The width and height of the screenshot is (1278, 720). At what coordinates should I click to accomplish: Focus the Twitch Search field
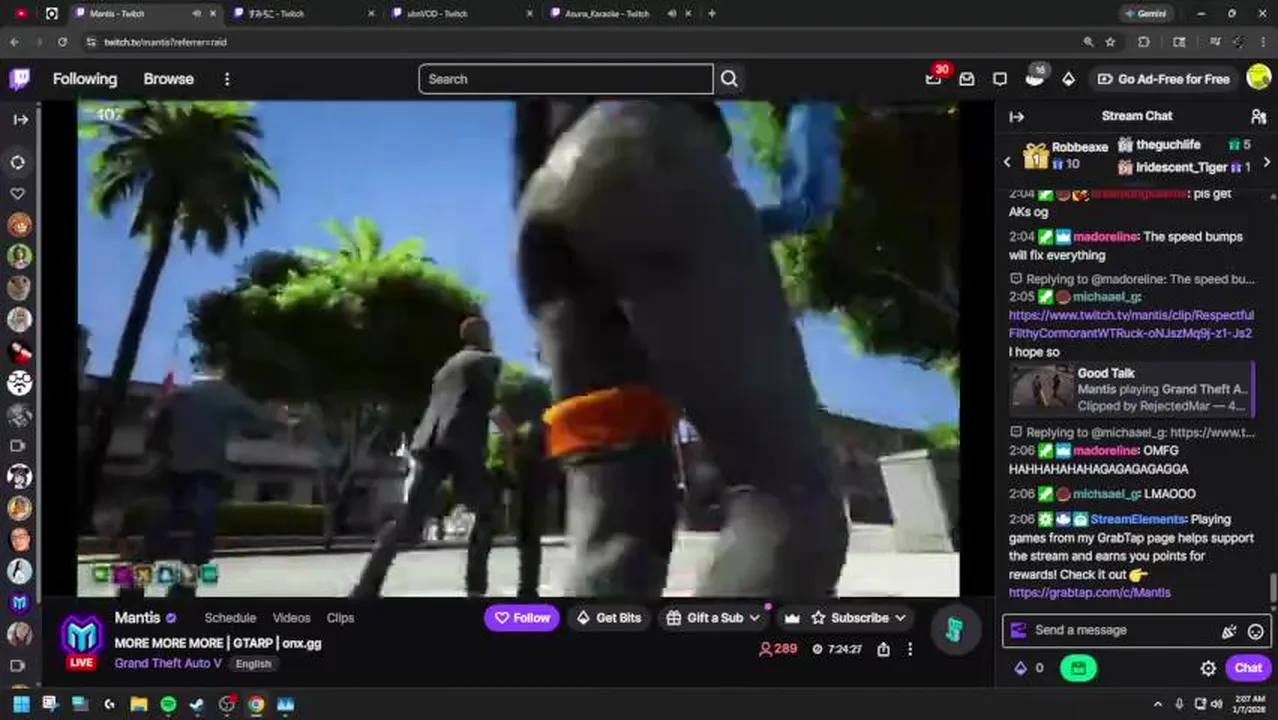tap(566, 79)
